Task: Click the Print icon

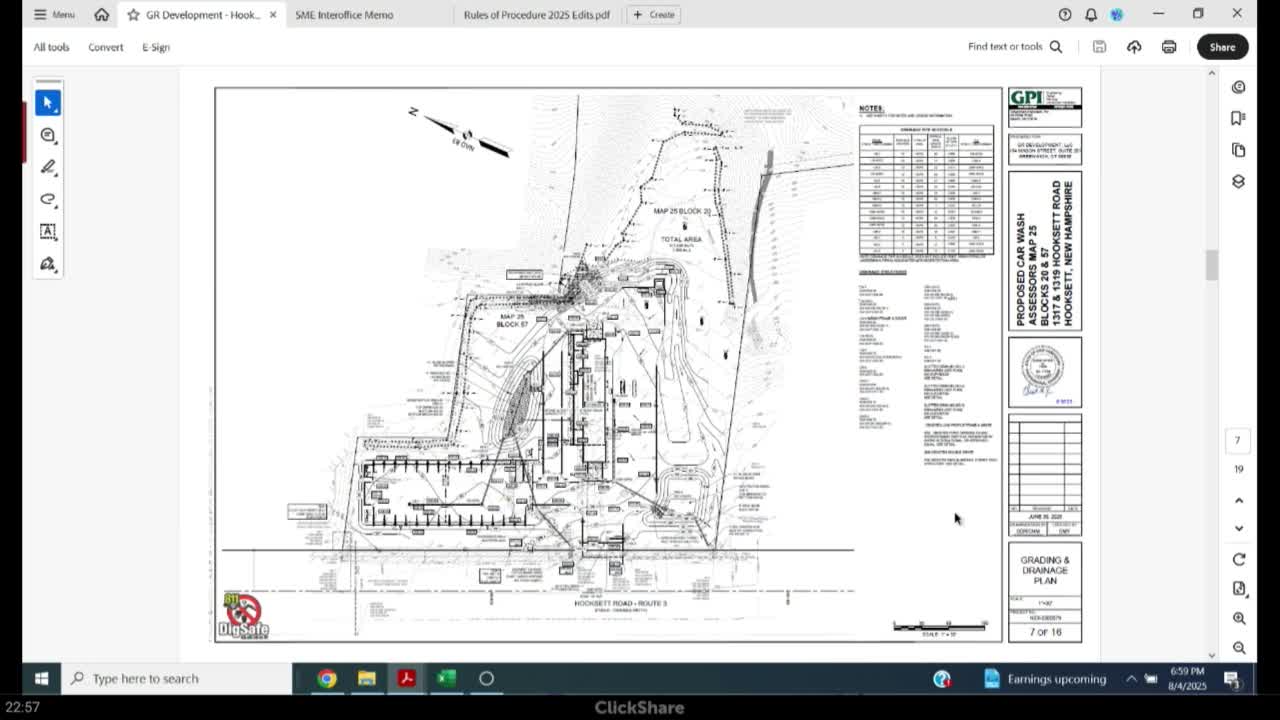Action: [x=1168, y=47]
